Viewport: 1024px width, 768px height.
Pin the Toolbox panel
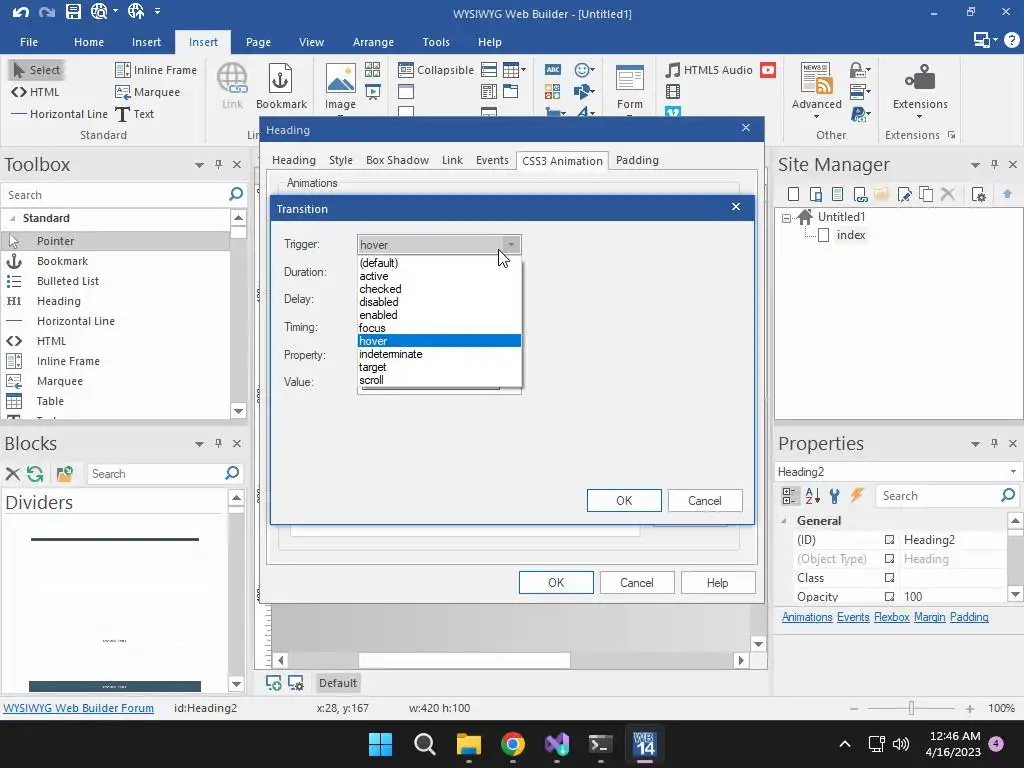click(218, 165)
